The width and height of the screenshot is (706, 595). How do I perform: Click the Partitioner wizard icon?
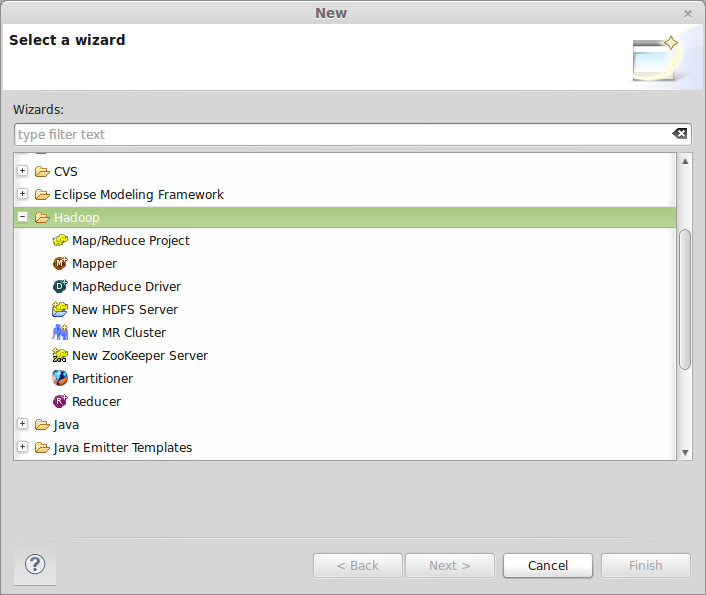point(60,378)
